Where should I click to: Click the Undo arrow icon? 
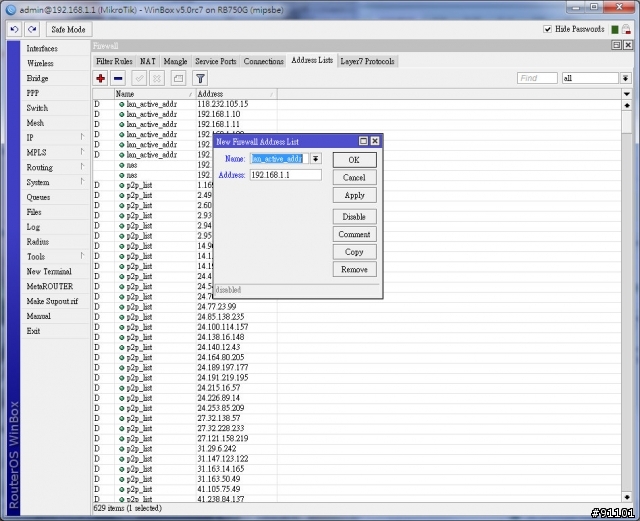14,29
